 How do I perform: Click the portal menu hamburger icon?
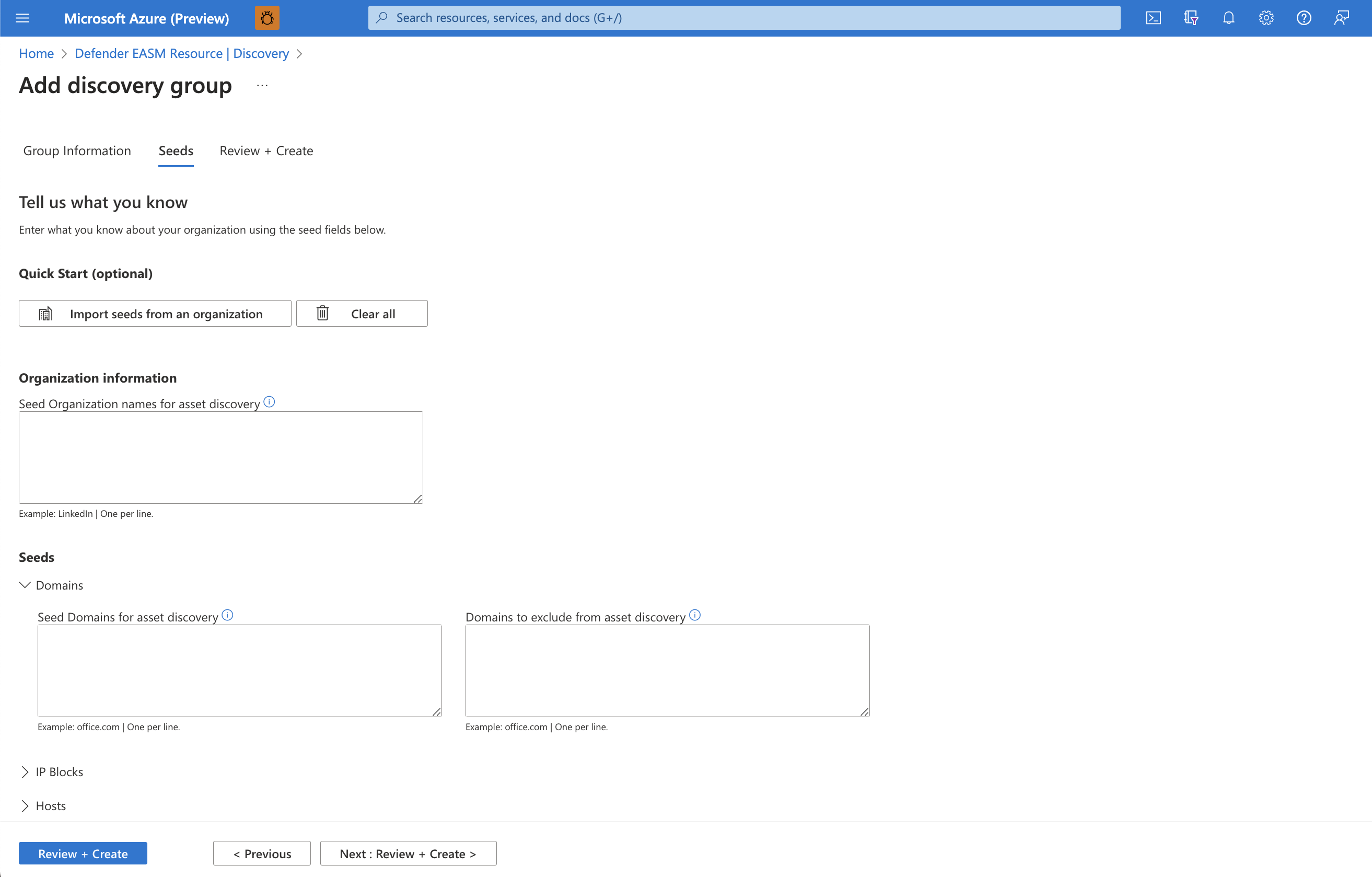[22, 18]
